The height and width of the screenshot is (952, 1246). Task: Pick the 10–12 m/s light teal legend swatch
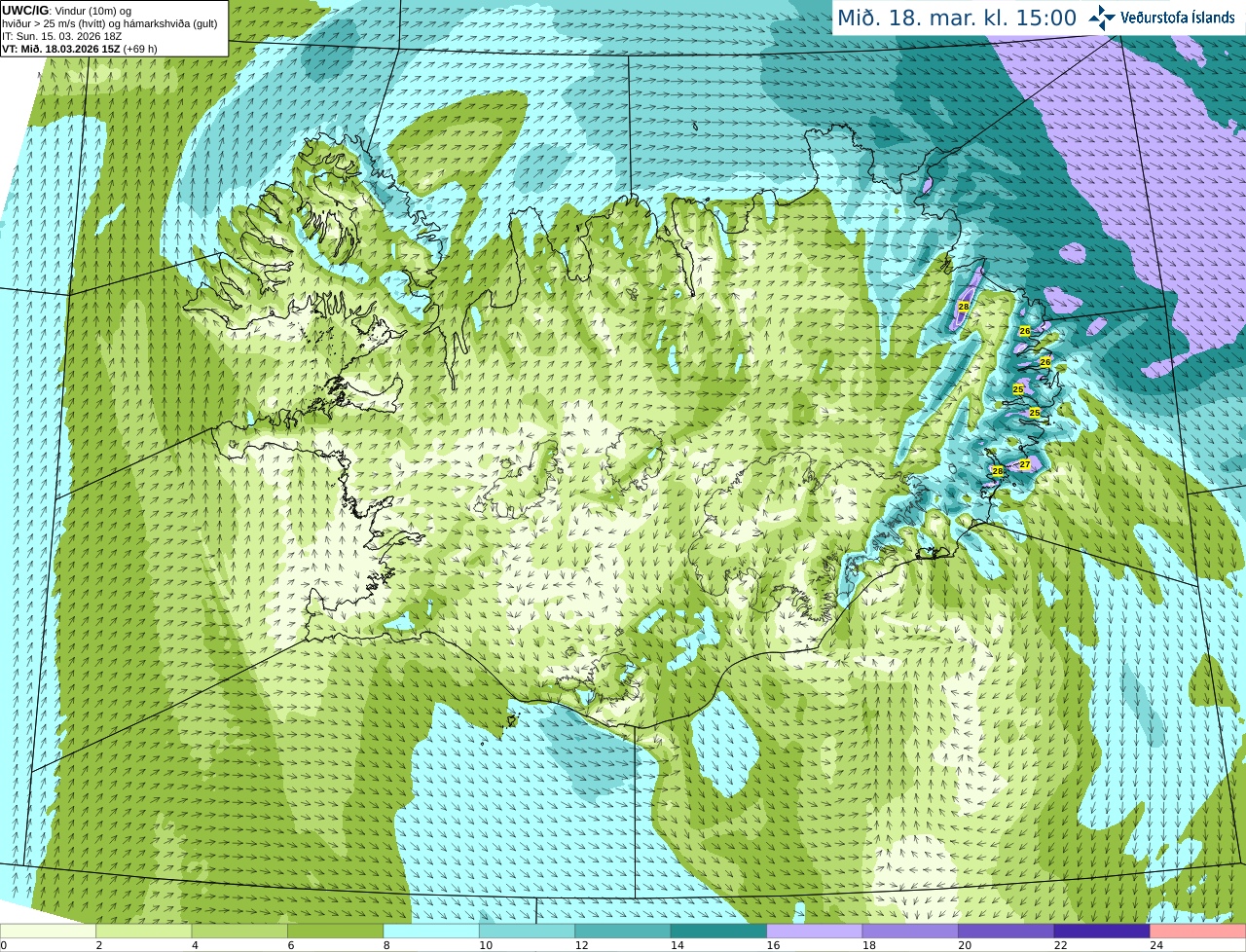click(528, 931)
